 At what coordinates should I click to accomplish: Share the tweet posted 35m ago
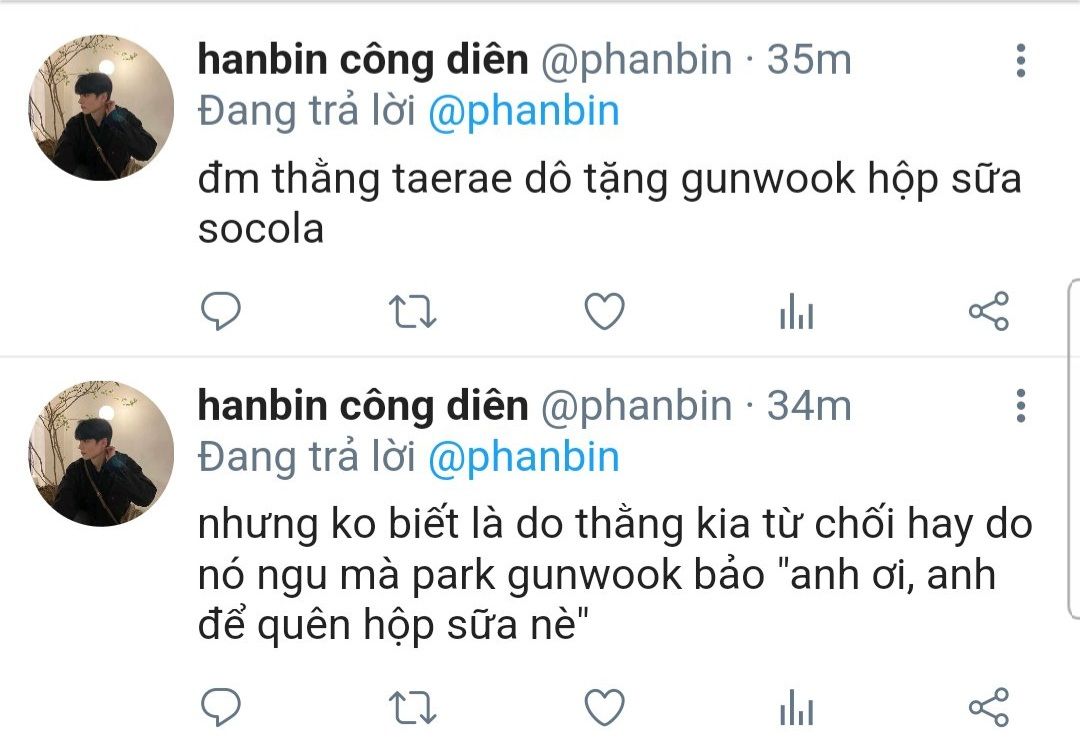pos(988,311)
